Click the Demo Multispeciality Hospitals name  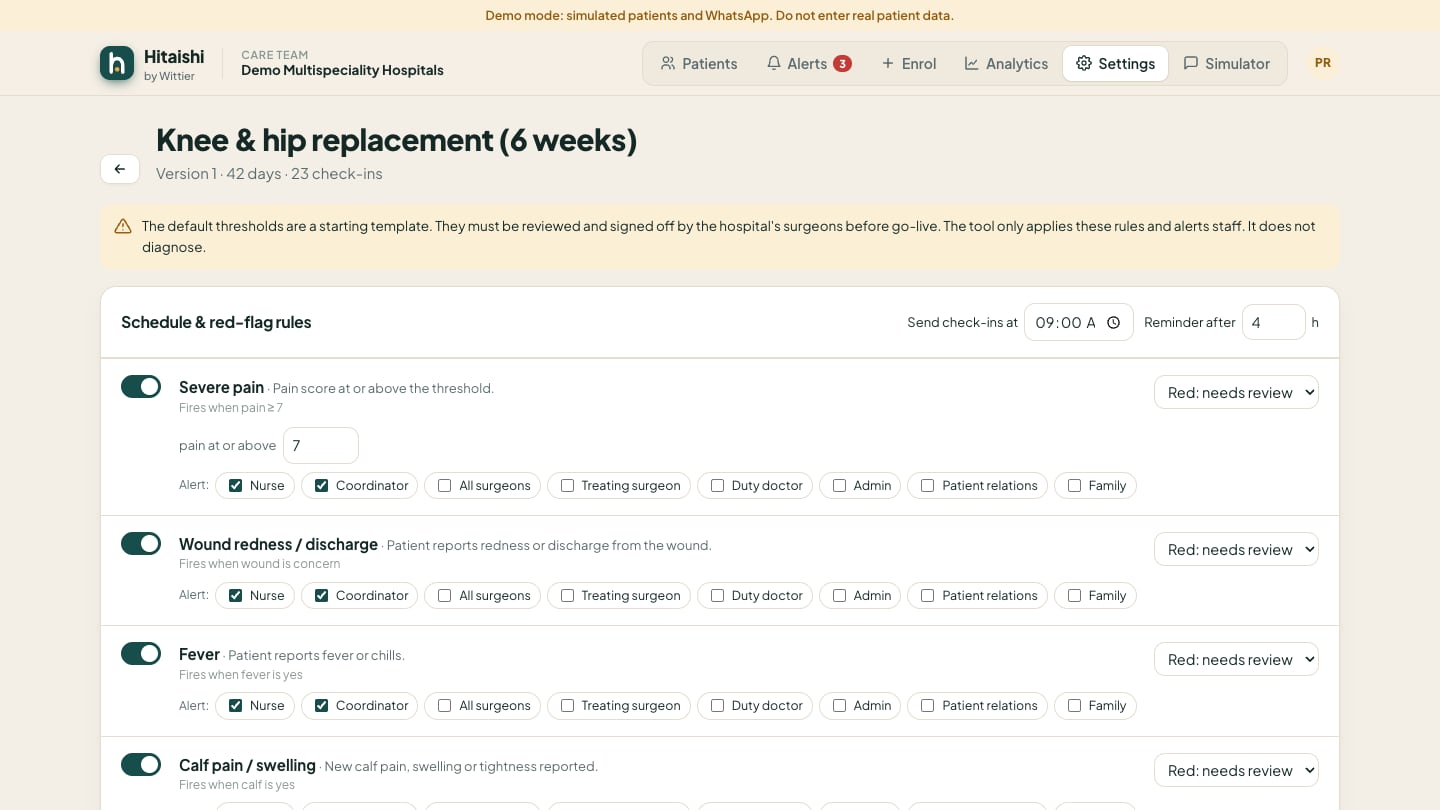(x=342, y=71)
